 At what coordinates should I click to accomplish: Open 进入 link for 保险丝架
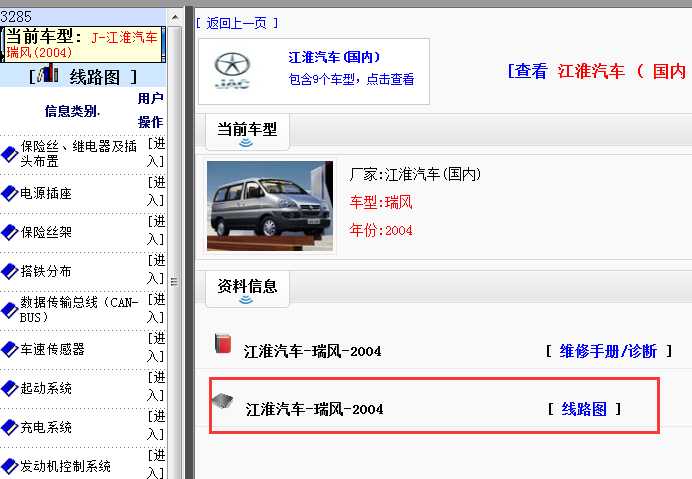tap(156, 230)
